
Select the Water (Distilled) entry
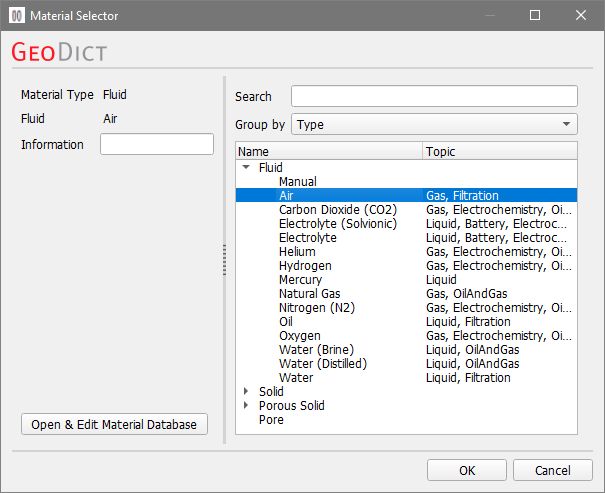tap(323, 363)
